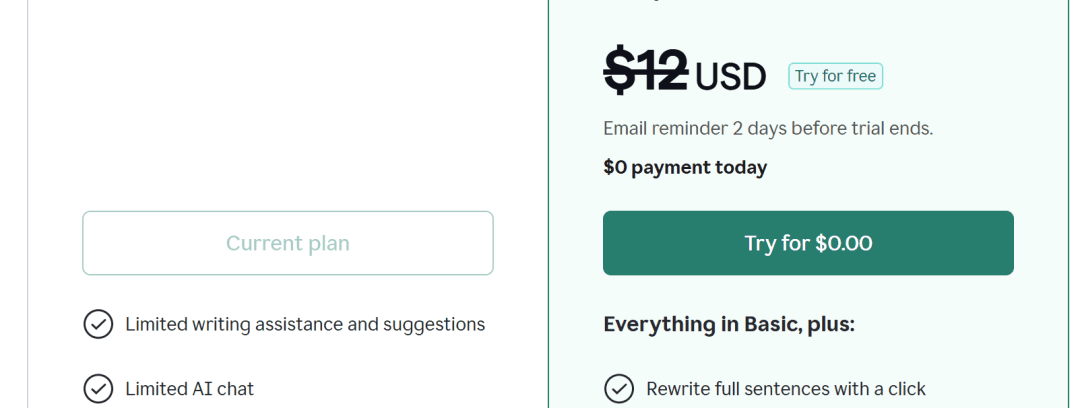This screenshot has width=1080, height=408.
Task: Click empty space above Current plan button
Action: (x=288, y=120)
